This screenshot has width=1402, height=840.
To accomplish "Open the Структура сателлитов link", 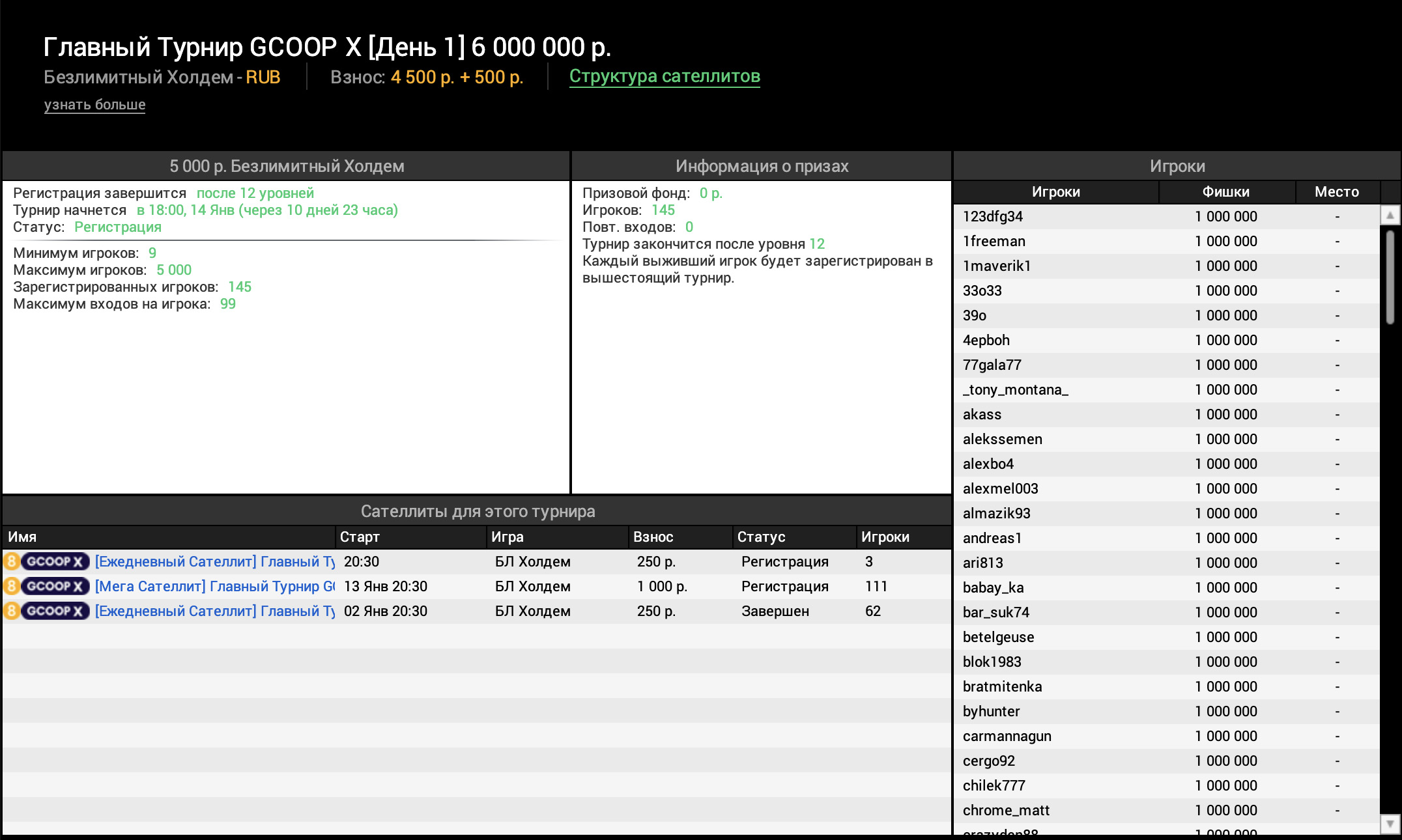I will pyautogui.click(x=665, y=76).
